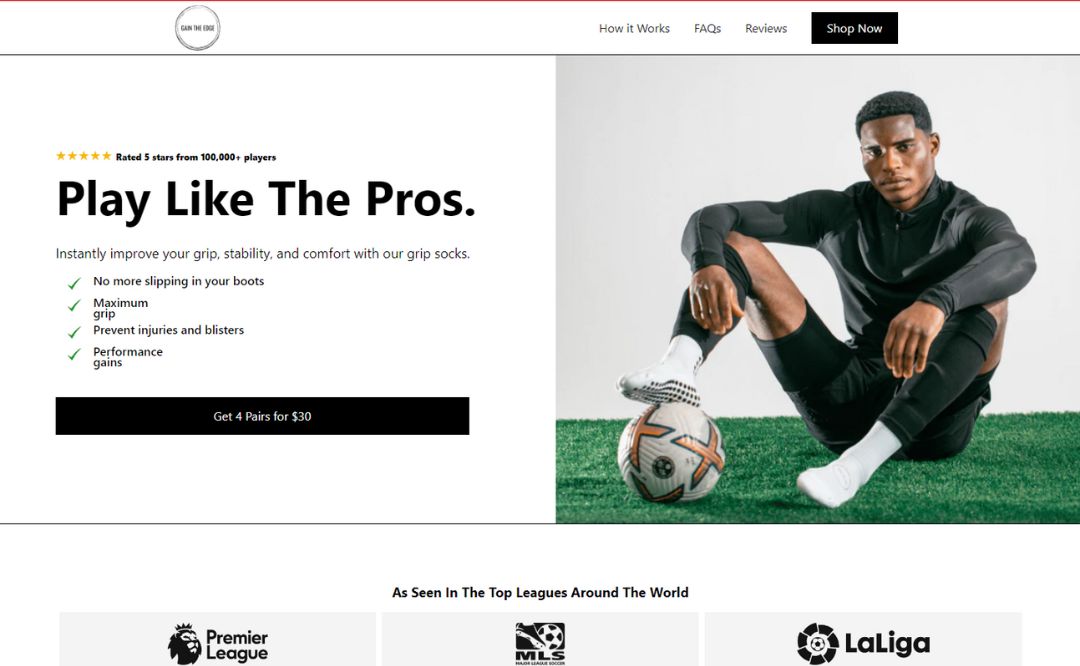Screen dimensions: 1080x666
Task: Click green checkmark beside Maximum grip
Action: [74, 305]
